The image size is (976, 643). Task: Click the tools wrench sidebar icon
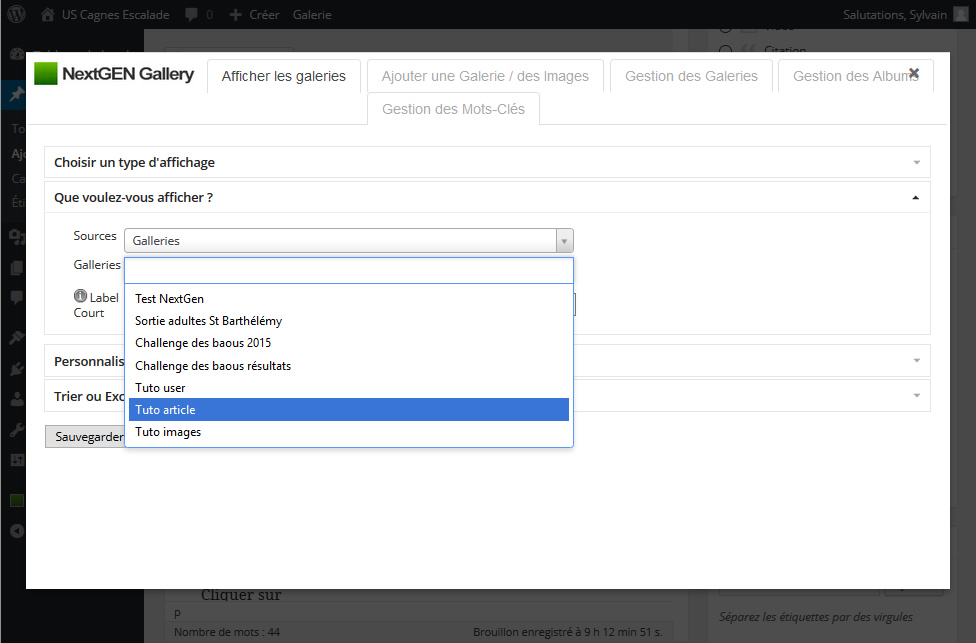(17, 429)
